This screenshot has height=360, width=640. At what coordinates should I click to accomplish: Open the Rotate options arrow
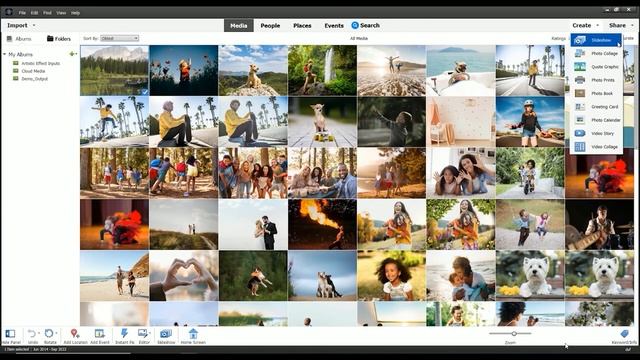pyautogui.click(x=56, y=333)
